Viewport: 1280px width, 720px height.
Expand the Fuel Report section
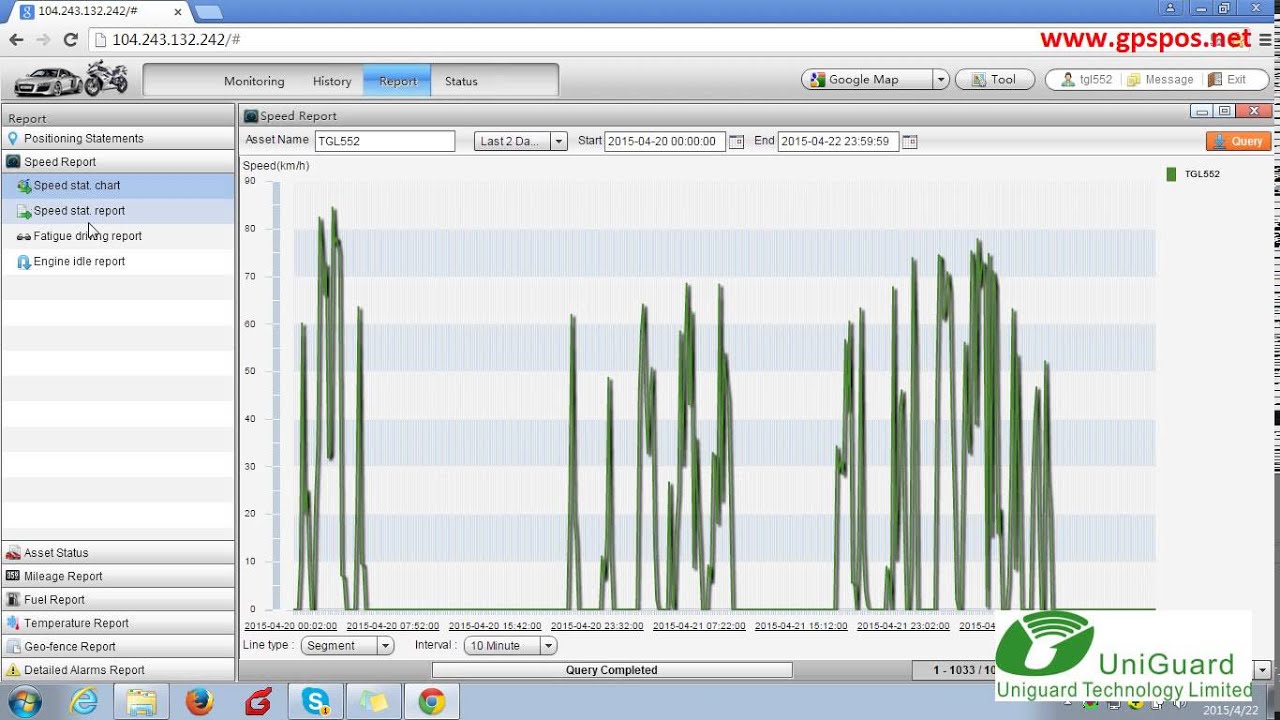pos(118,599)
